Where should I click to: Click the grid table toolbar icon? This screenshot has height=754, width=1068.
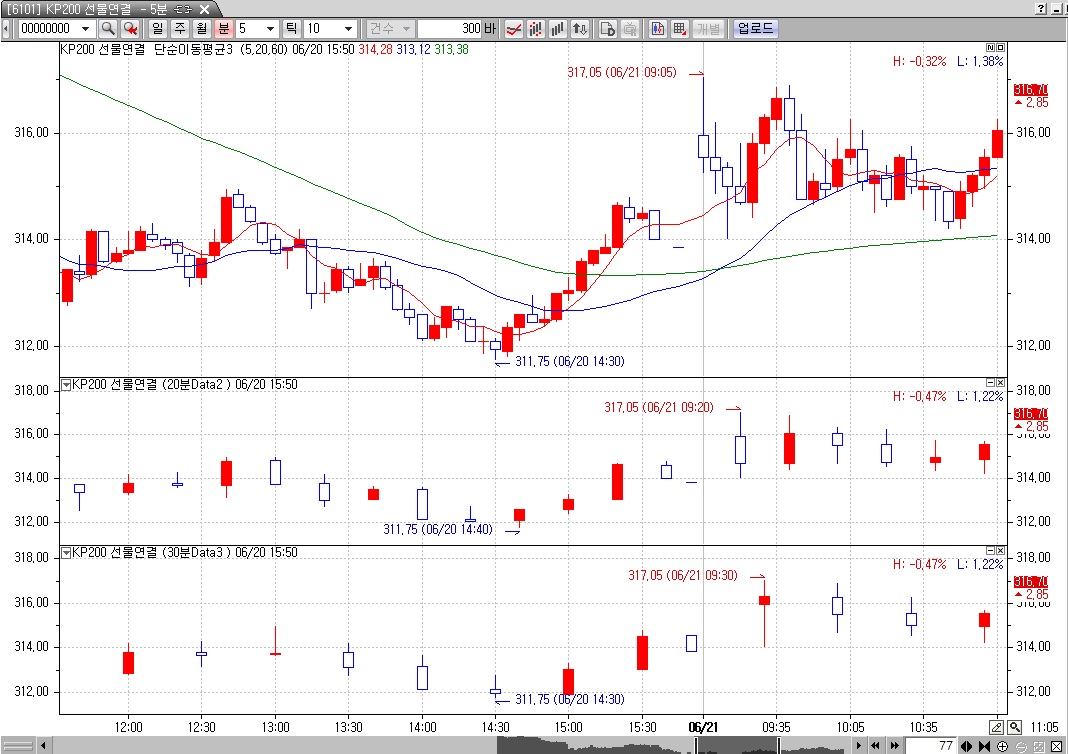tap(679, 29)
